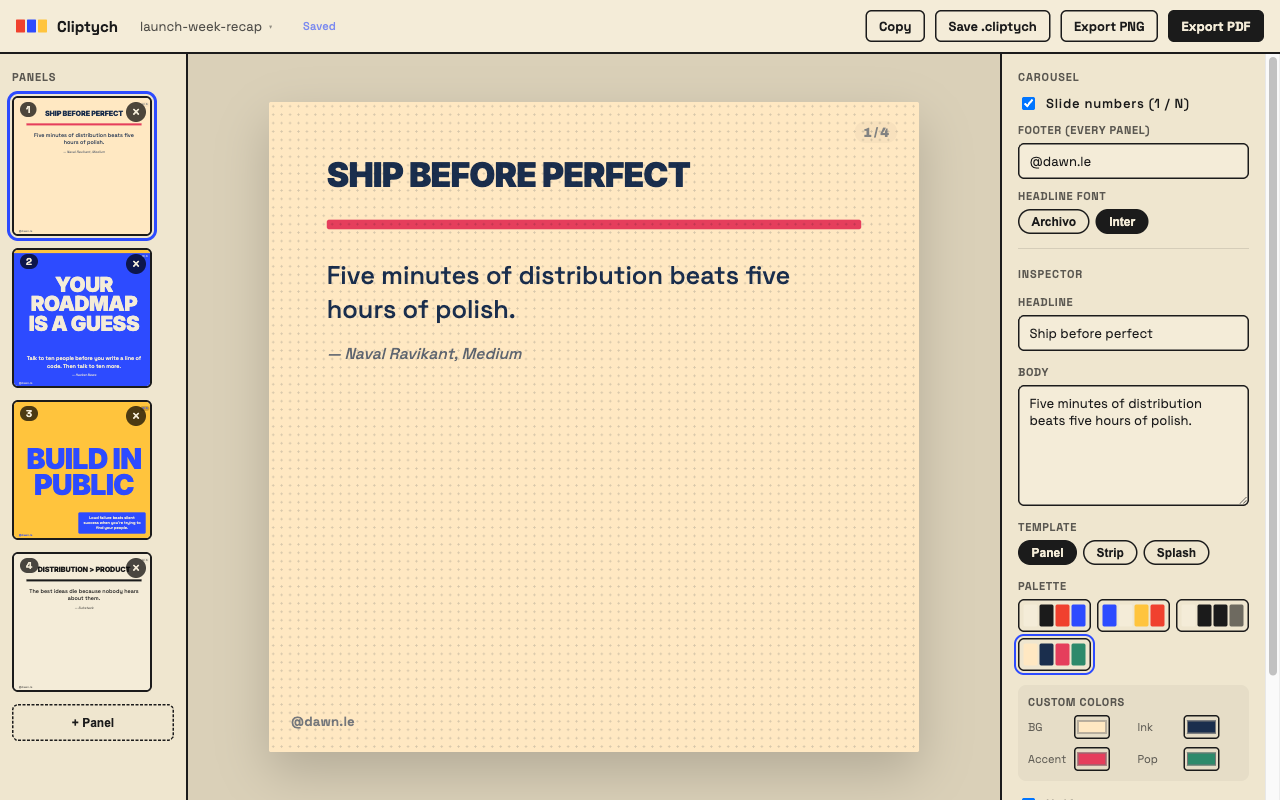
Task: Click the Copy button
Action: click(895, 26)
